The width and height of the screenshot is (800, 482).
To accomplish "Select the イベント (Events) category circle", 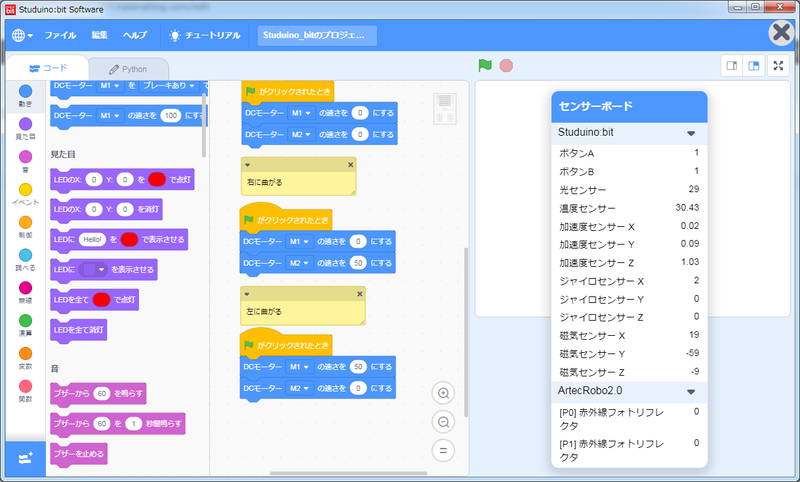I will [26, 189].
